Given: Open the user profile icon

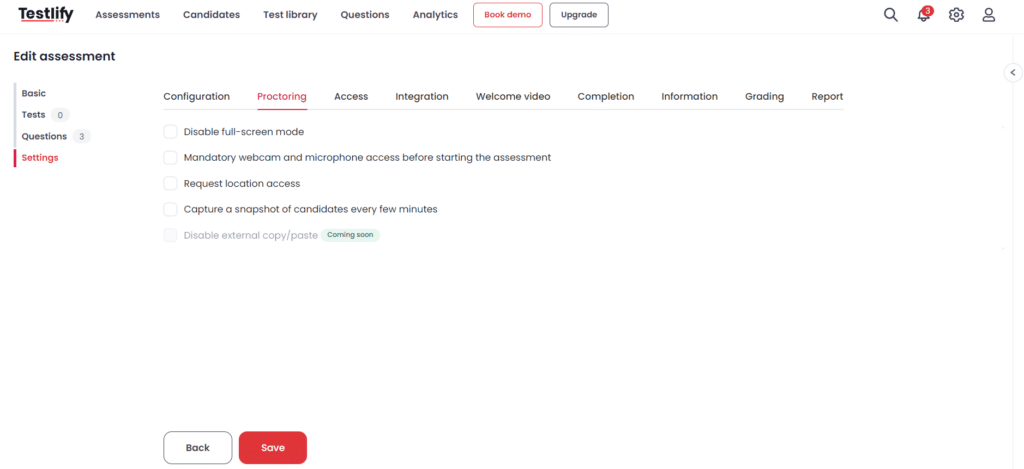Looking at the screenshot, I should [x=989, y=15].
